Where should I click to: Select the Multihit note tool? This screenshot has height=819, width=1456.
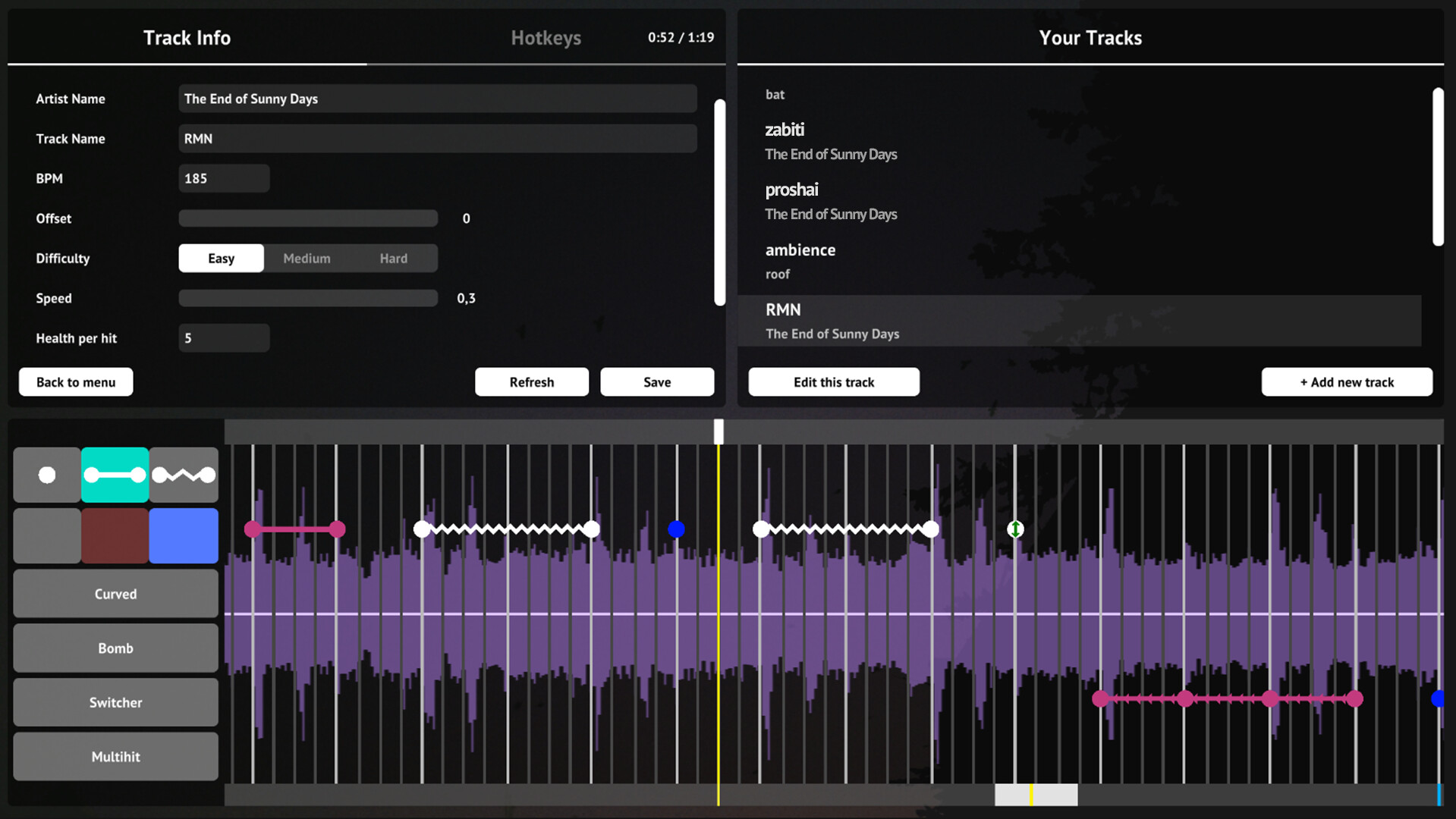[115, 756]
